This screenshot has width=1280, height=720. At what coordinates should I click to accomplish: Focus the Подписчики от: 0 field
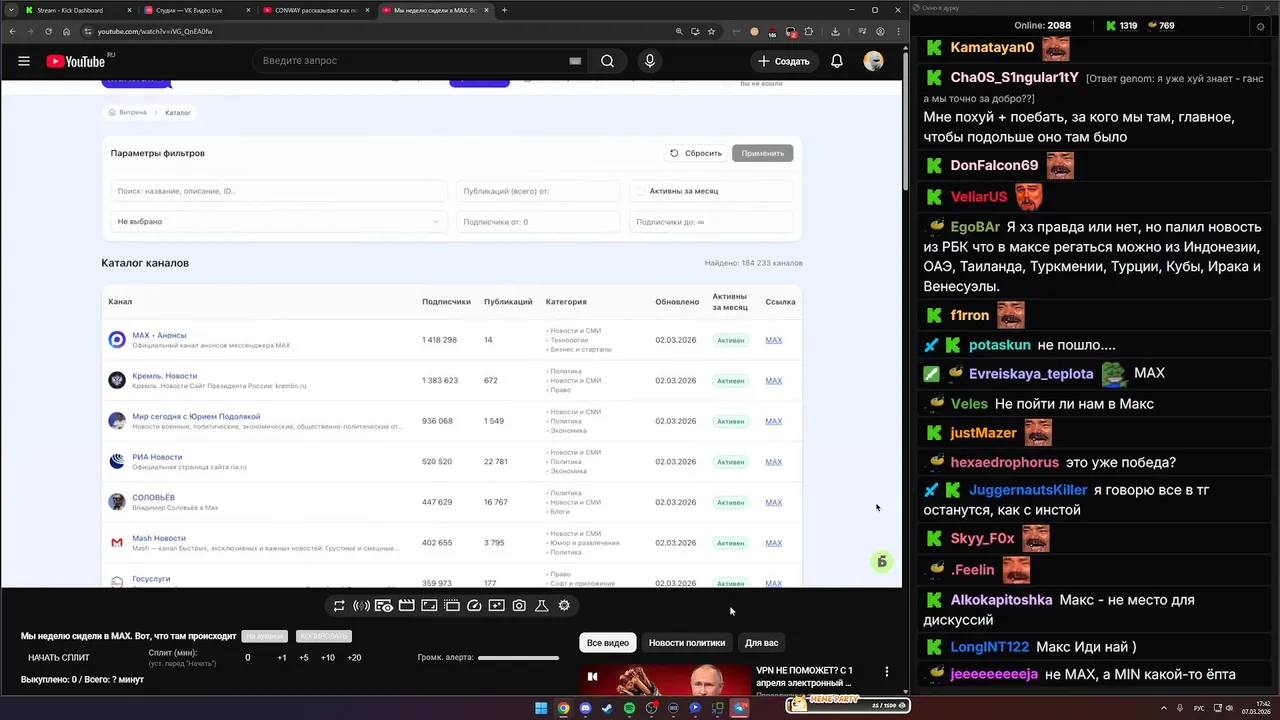[x=538, y=222]
